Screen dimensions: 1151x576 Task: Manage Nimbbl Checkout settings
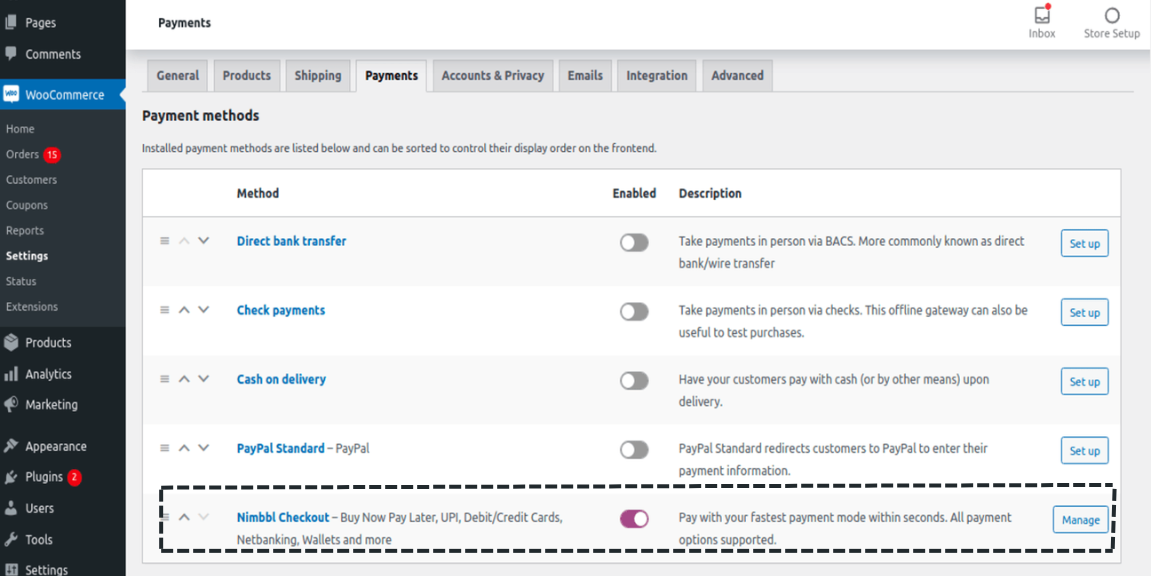(1081, 520)
